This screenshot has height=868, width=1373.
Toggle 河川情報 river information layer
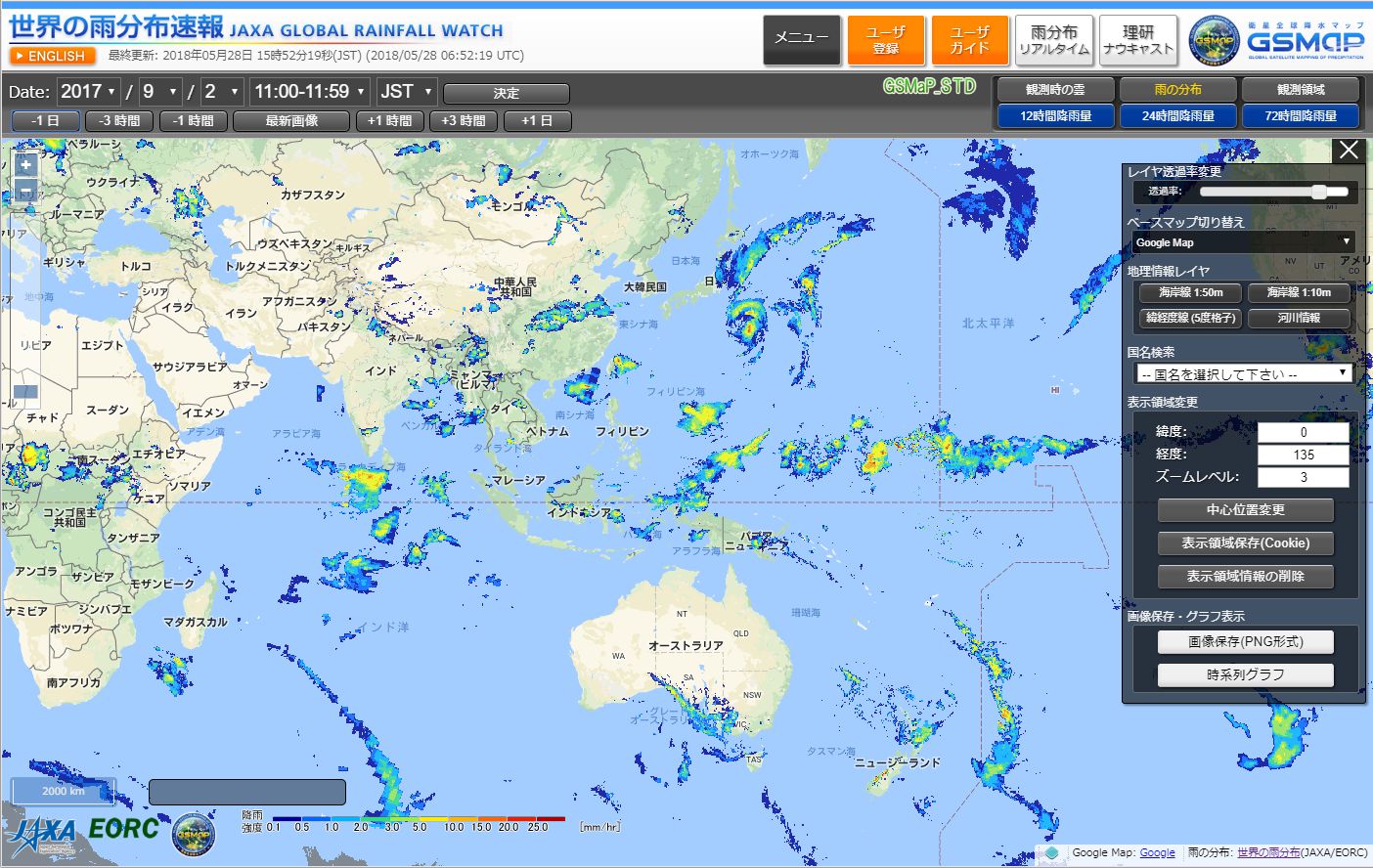pos(1299,318)
